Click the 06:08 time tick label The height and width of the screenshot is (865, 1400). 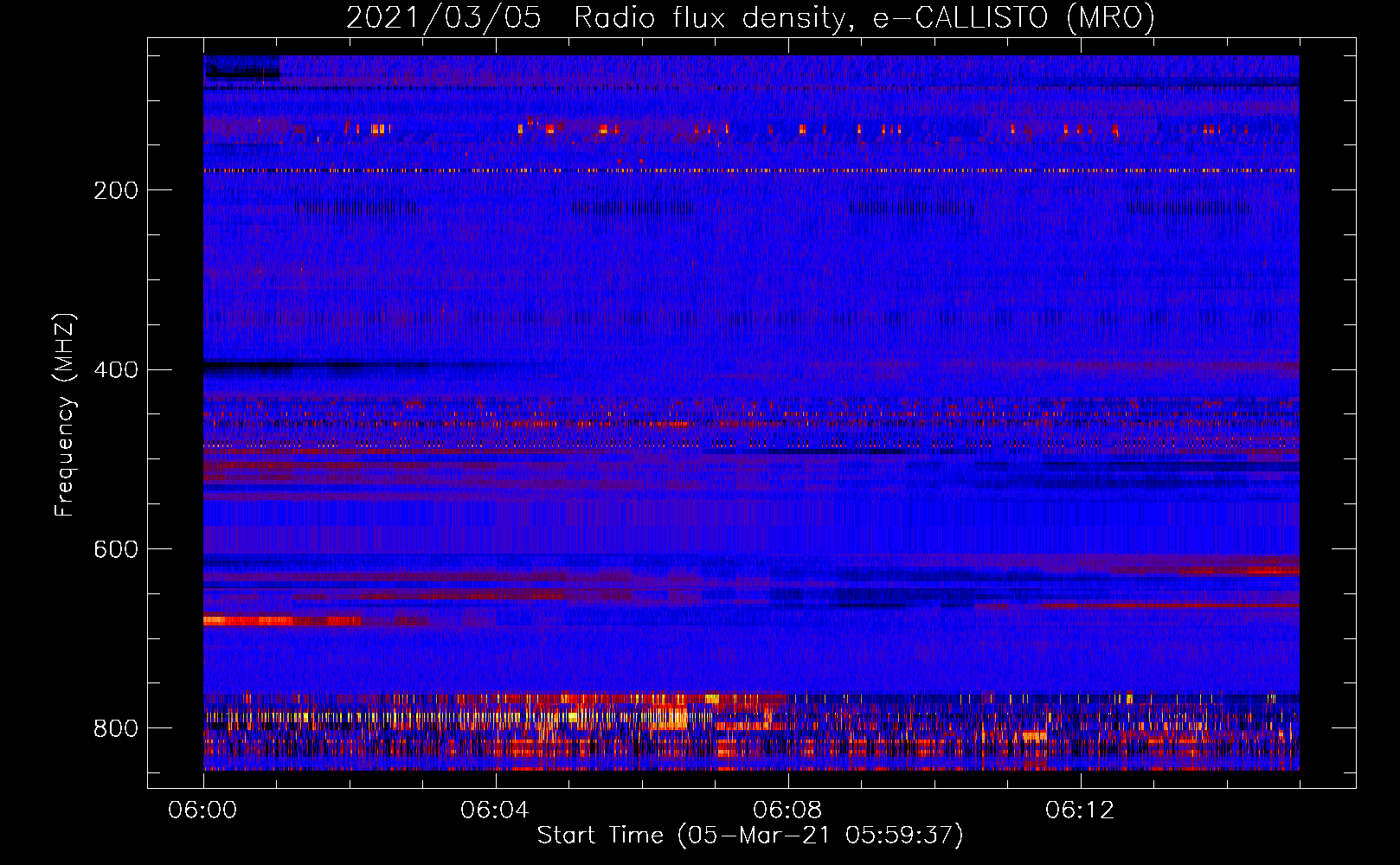point(787,811)
